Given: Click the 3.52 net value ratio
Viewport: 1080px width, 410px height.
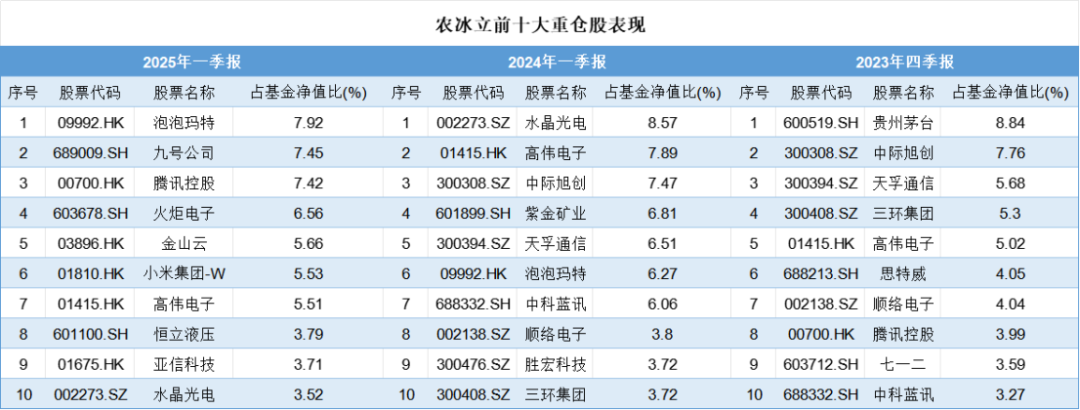Looking at the screenshot, I should [x=308, y=395].
